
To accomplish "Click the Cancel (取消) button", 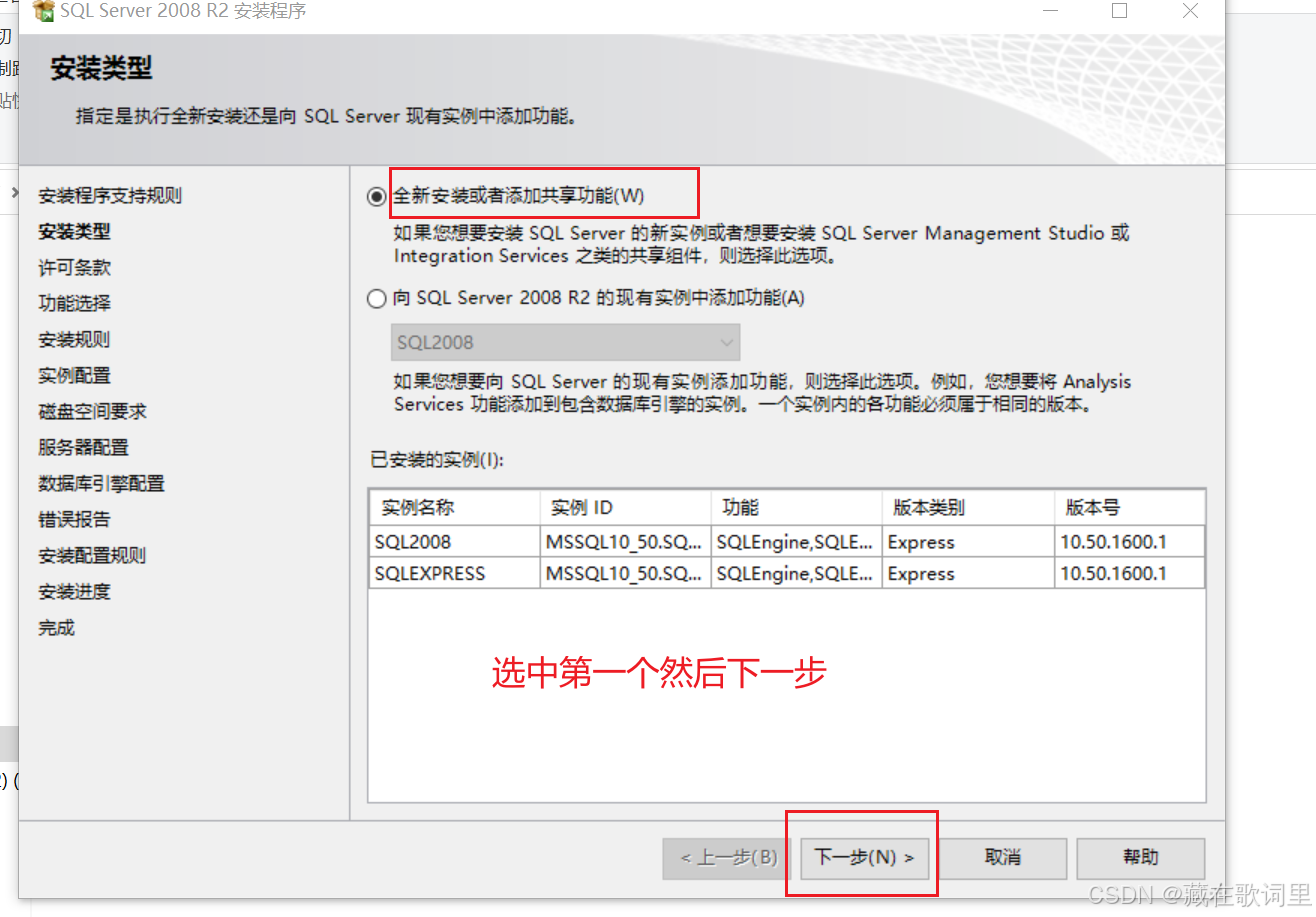I will pyautogui.click(x=1003, y=858).
